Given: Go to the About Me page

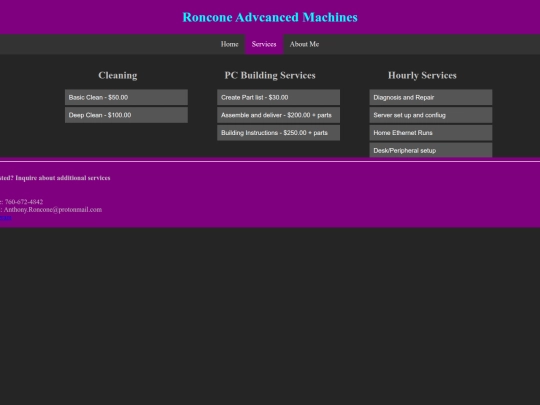Looking at the screenshot, I should (304, 44).
